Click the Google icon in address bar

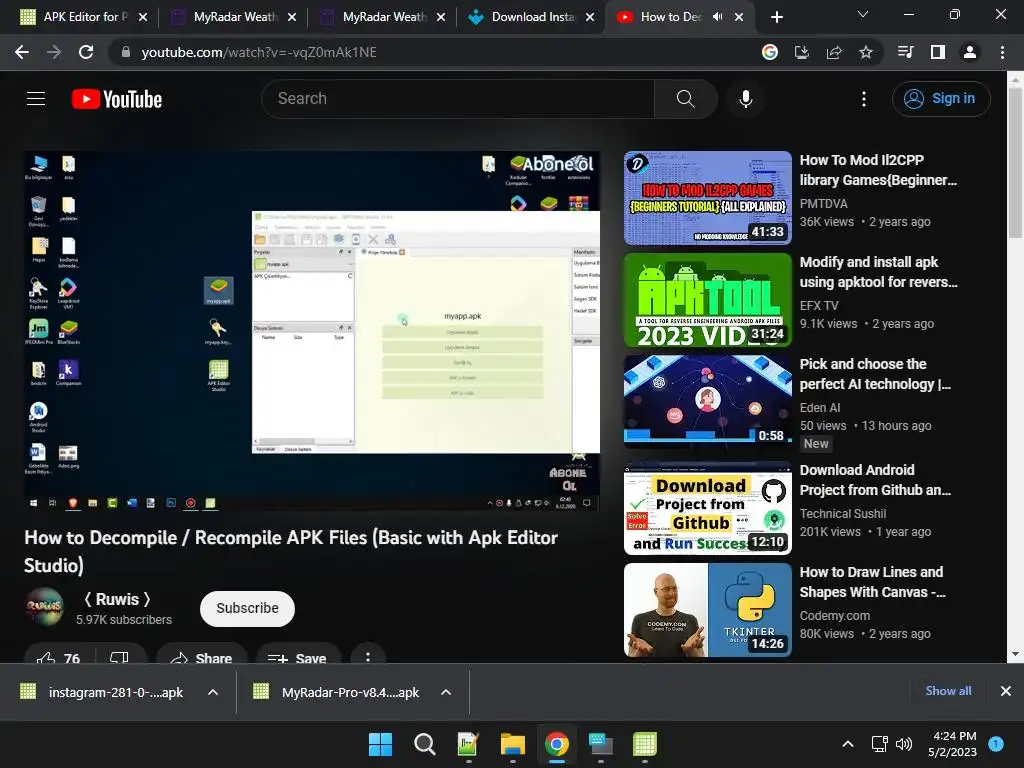click(x=769, y=52)
